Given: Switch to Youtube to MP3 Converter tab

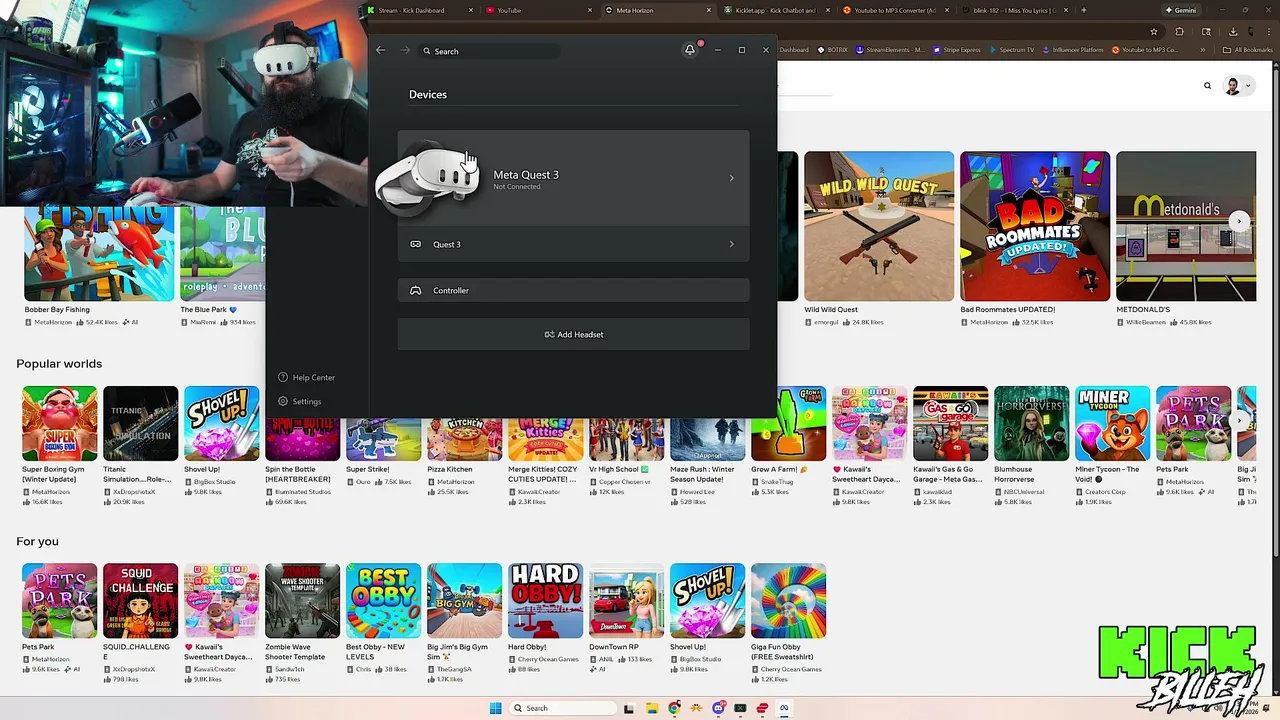Looking at the screenshot, I should [897, 10].
